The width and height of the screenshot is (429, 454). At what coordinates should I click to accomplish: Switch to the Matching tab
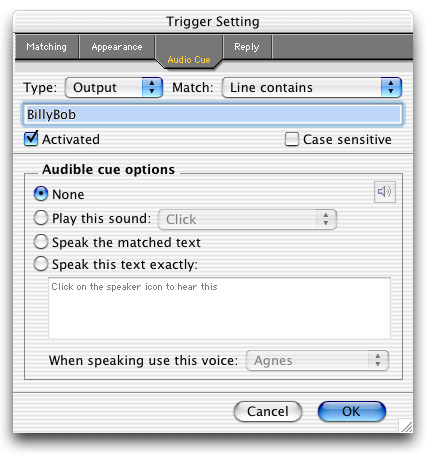click(x=47, y=47)
